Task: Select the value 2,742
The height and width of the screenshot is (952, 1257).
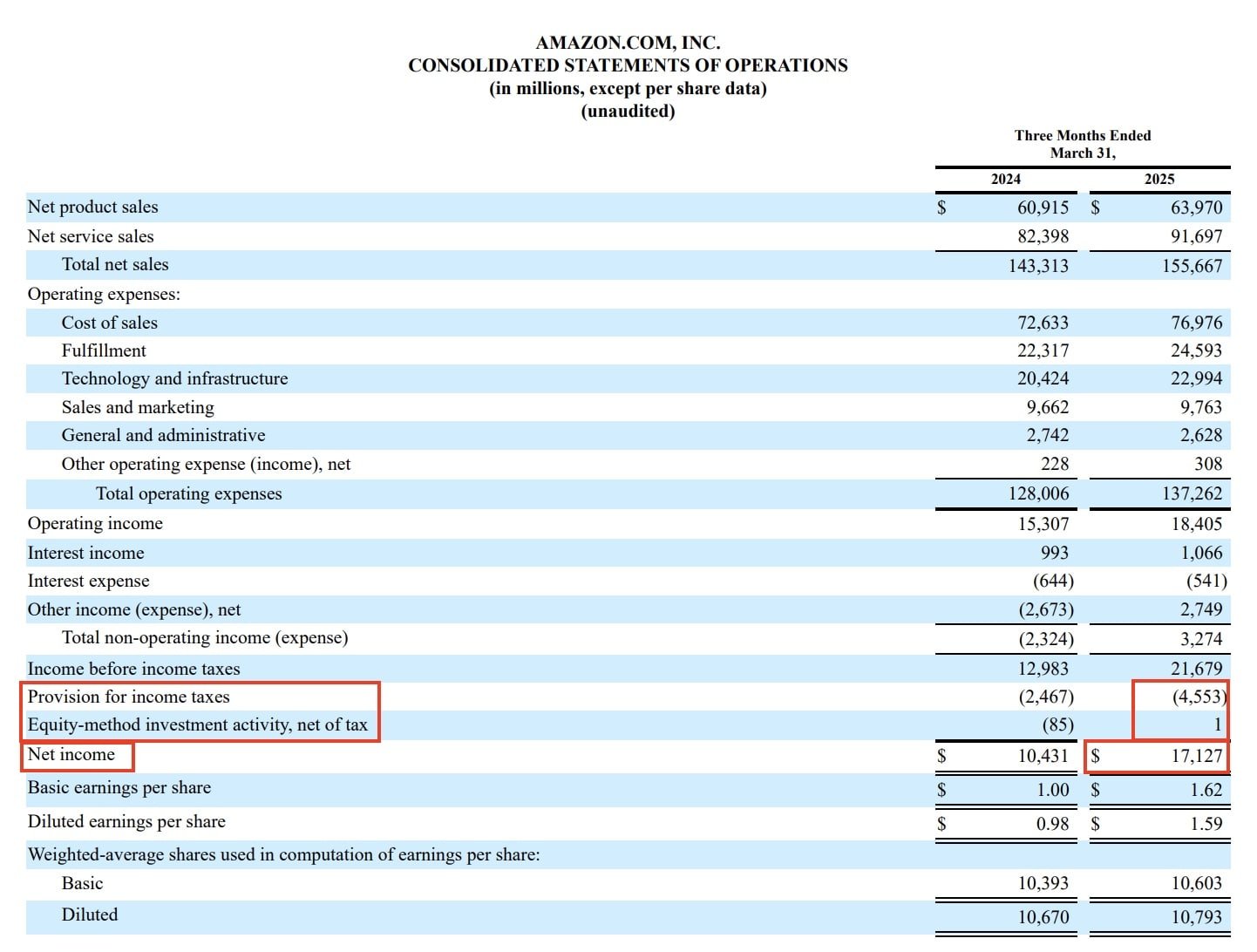Action: (x=1047, y=435)
